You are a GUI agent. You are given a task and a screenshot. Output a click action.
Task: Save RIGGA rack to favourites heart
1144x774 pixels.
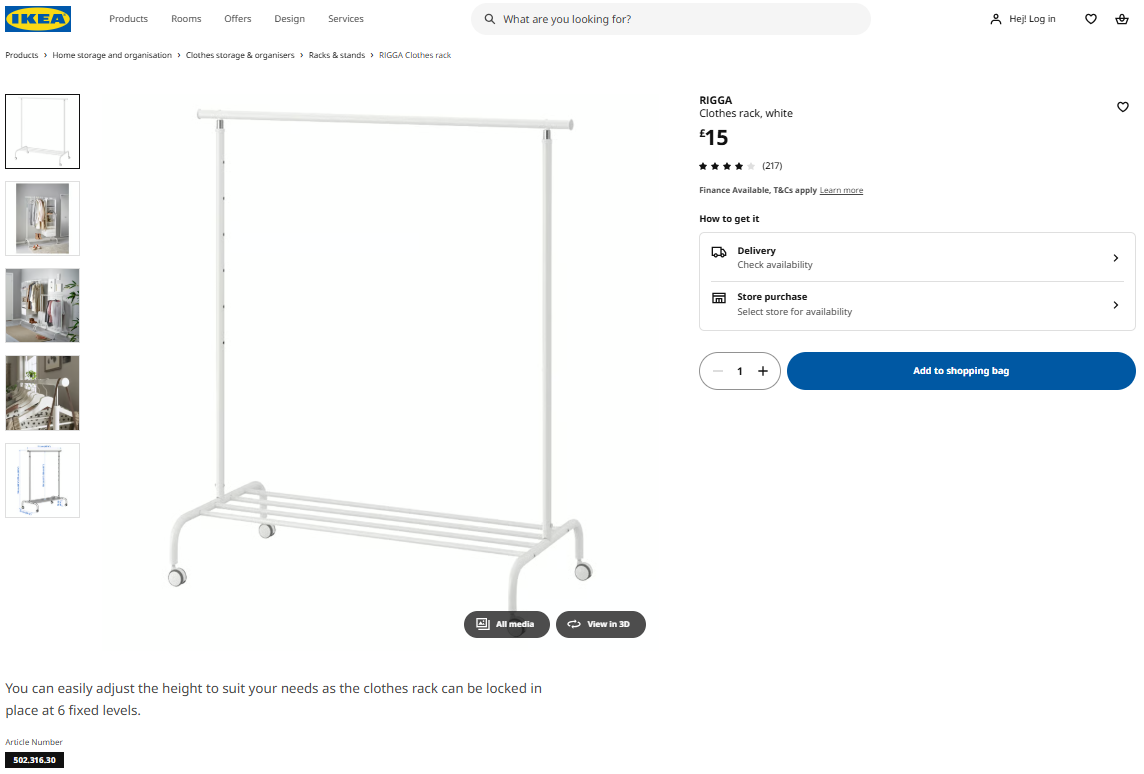click(x=1123, y=107)
